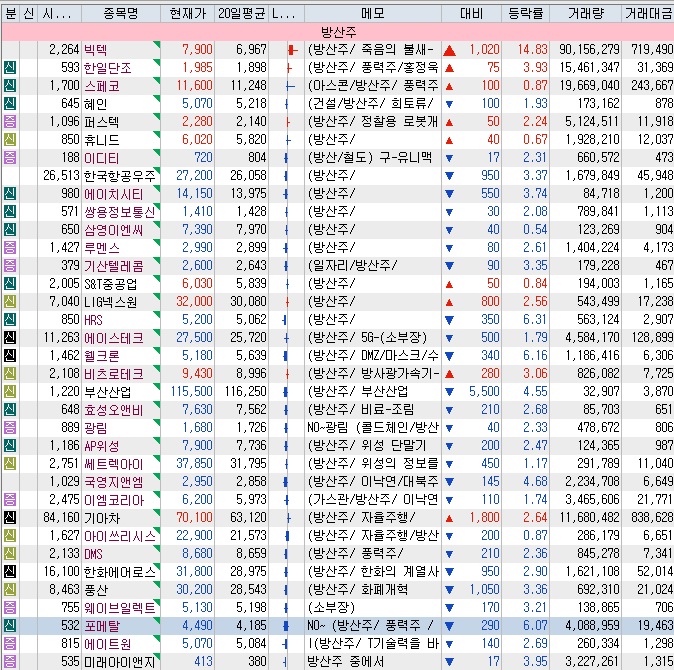
Task: Select the stock name 한국항공우주
Action: 119,176
